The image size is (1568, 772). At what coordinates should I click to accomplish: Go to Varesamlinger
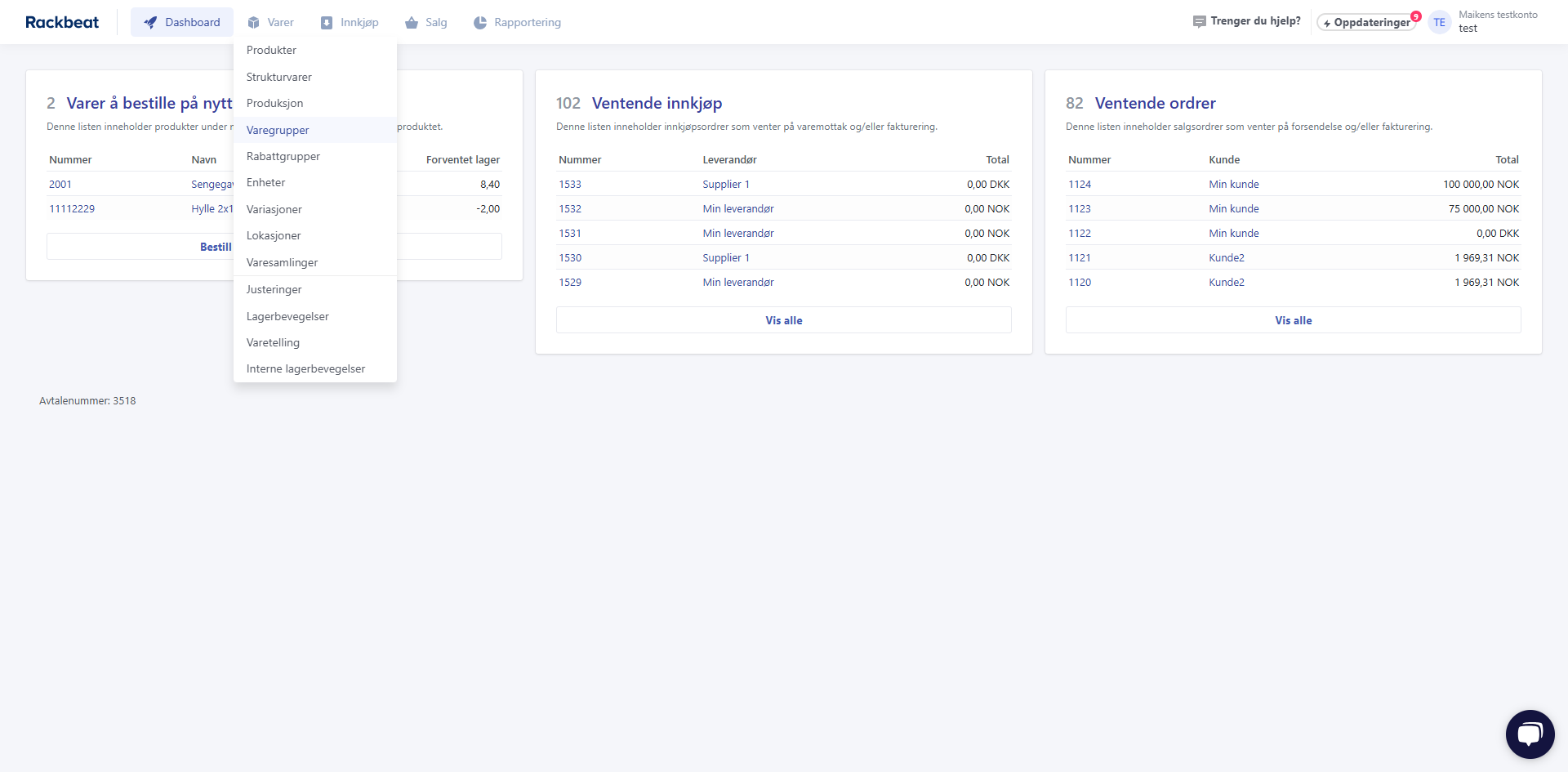tap(315, 262)
